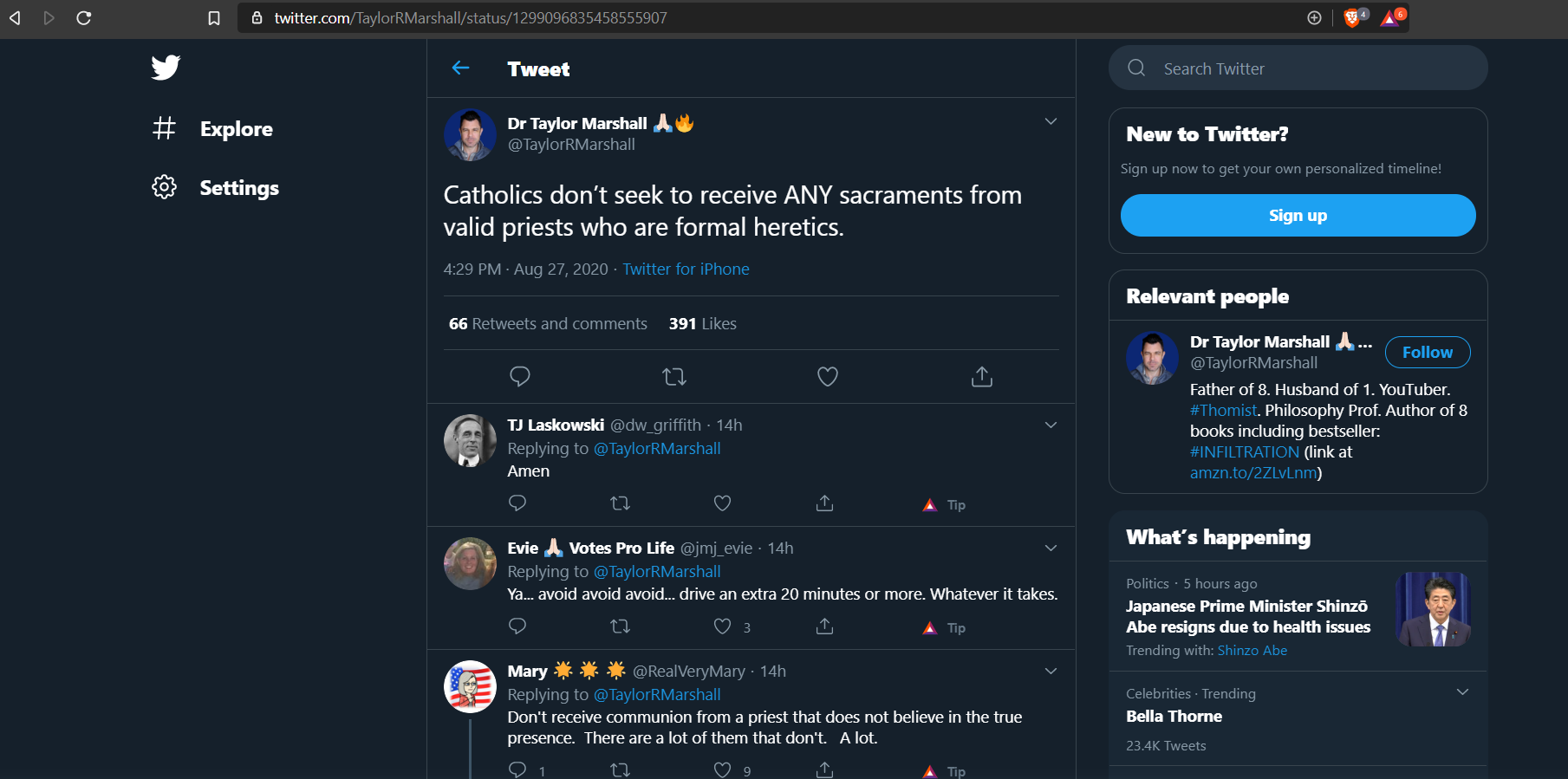Viewport: 1568px width, 779px height.
Task: Like Evie's reply tweet
Action: pos(722,626)
